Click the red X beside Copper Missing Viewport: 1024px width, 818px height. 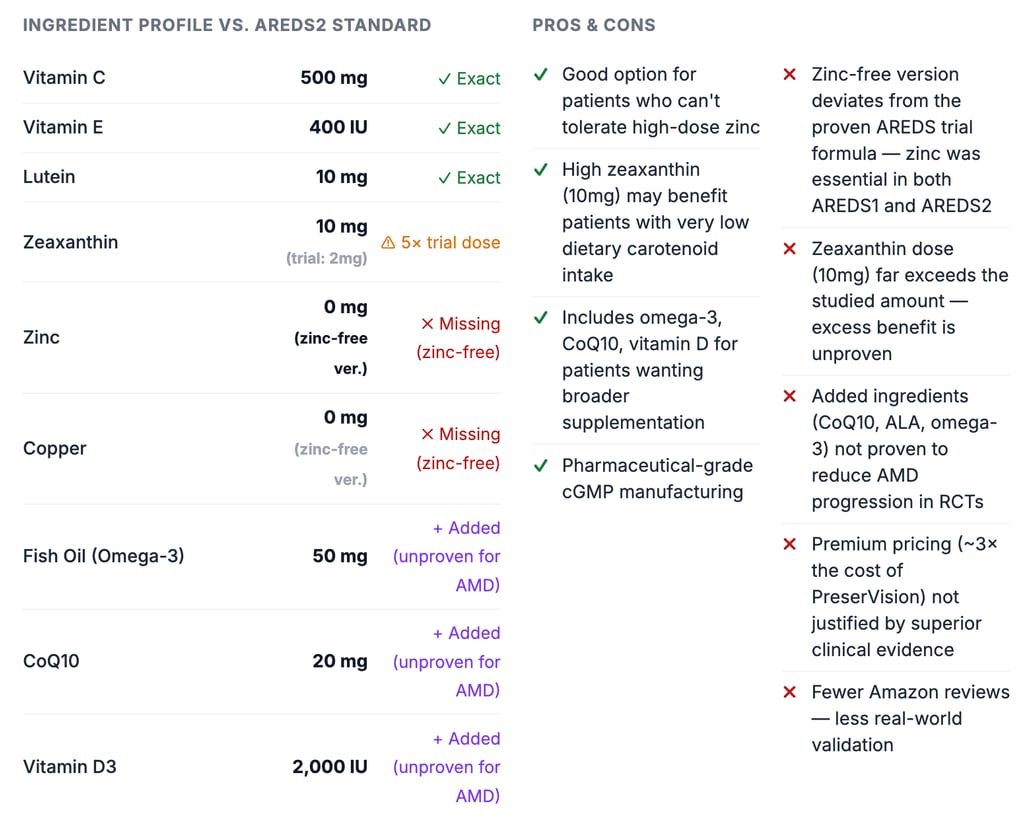coord(427,434)
